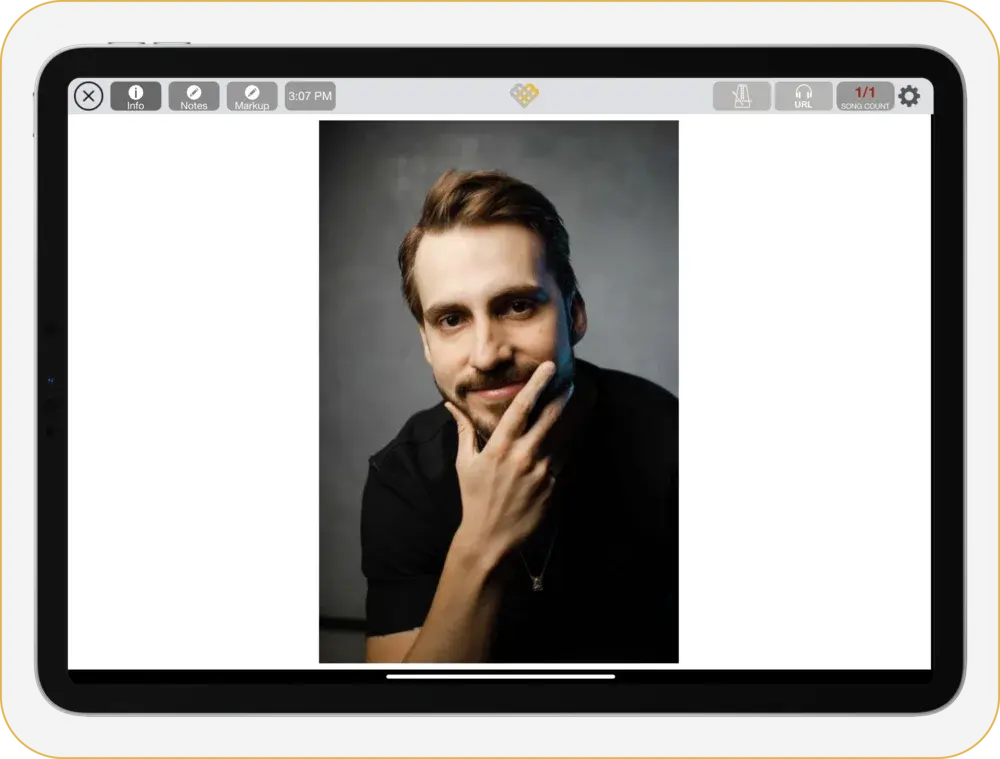Viewport: 1000px width, 759px height.
Task: Click the letter i icon above Info
Action: click(135, 91)
